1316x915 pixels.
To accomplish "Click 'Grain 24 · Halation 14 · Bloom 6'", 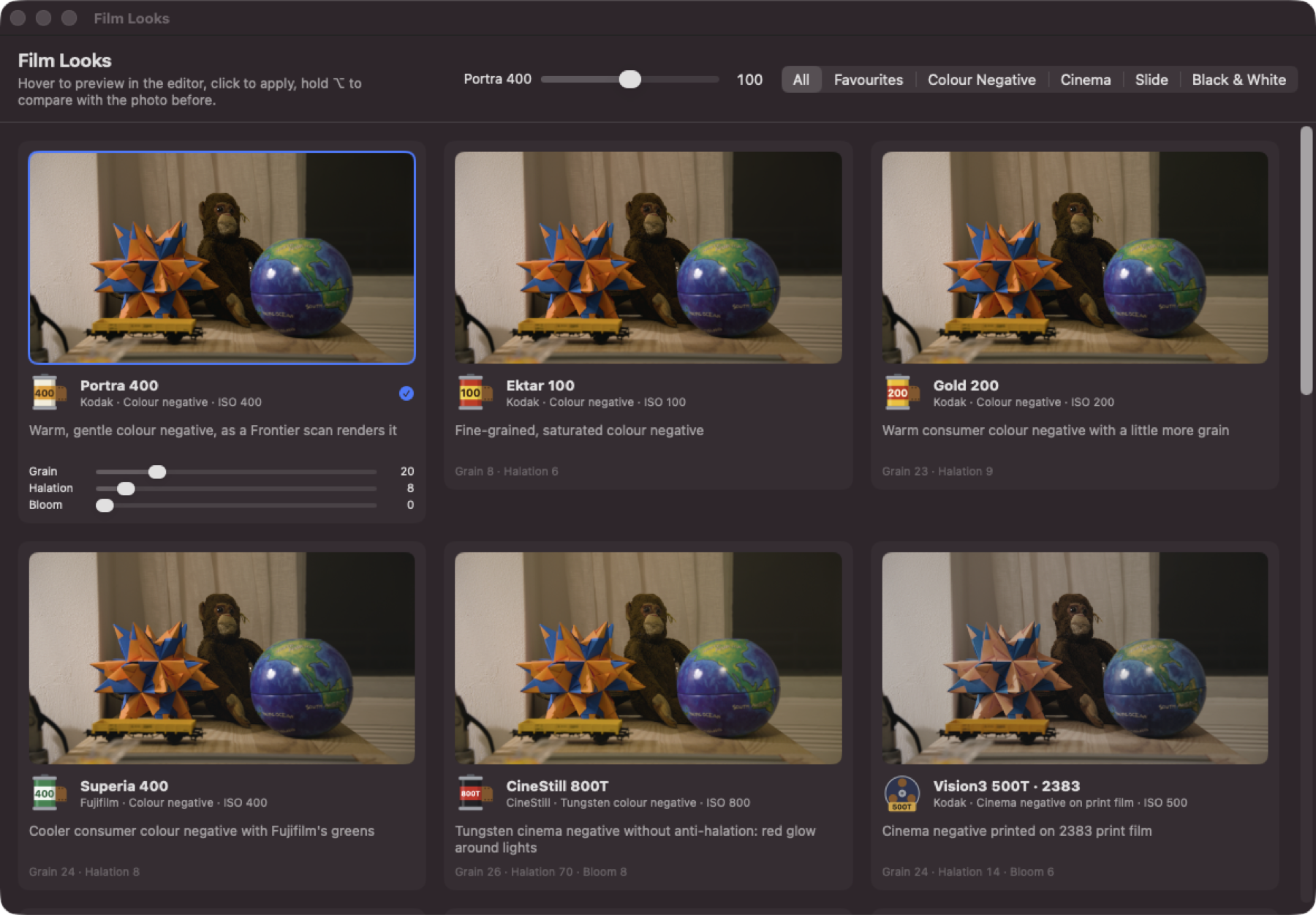I will point(968,872).
